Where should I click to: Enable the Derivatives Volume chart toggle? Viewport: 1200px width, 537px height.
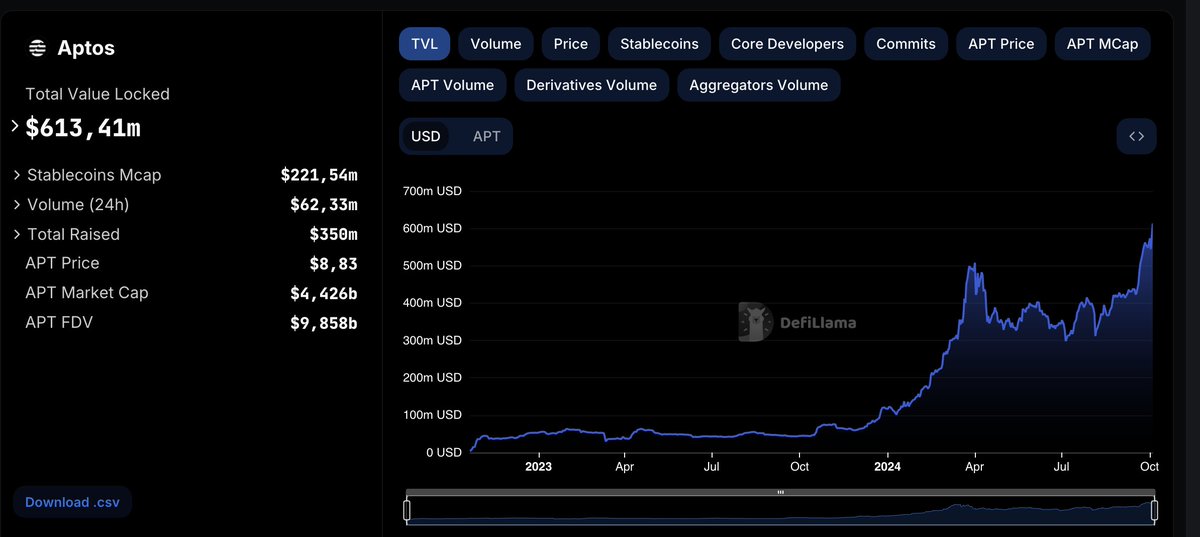(592, 85)
